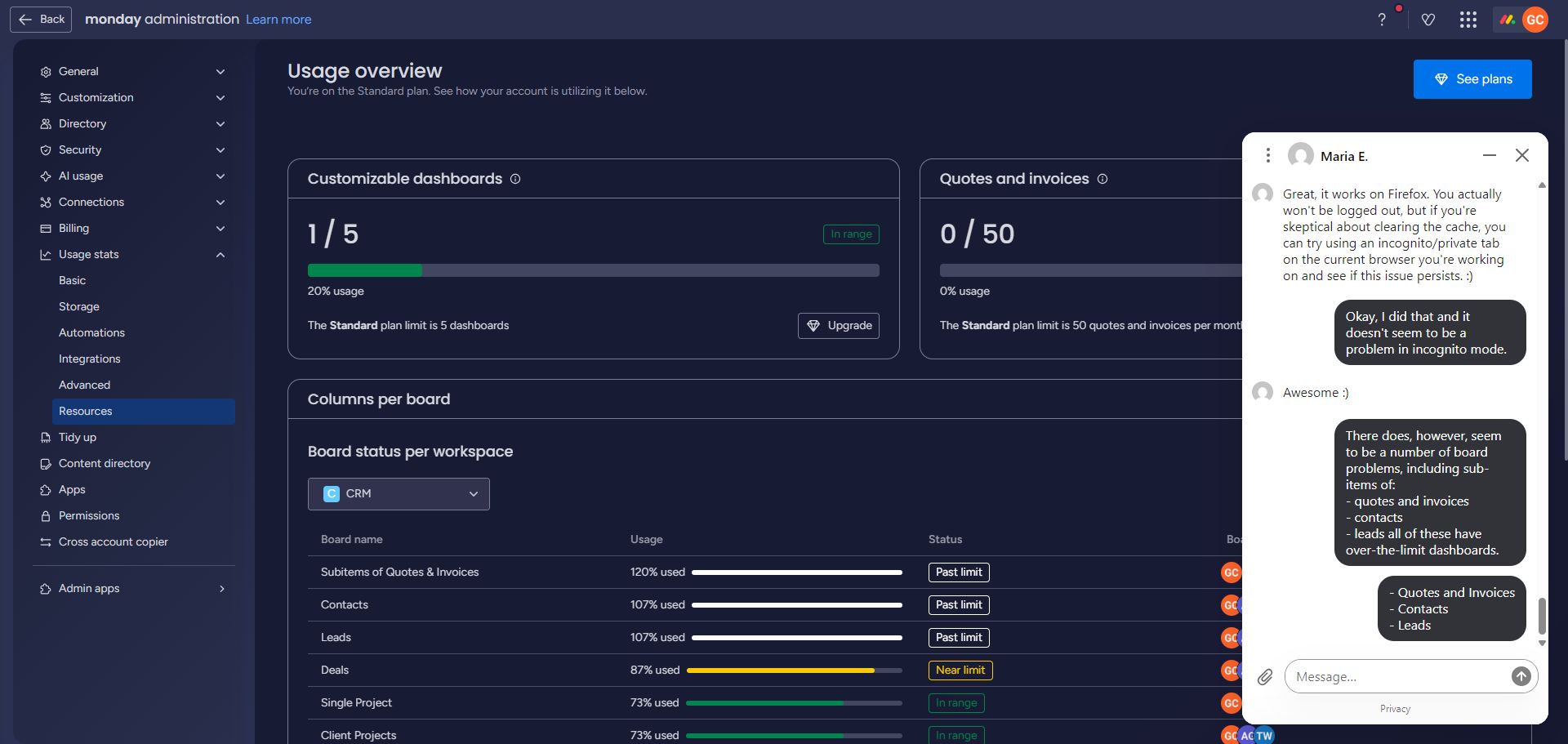The width and height of the screenshot is (1568, 744).
Task: Click the monday product logo icon
Action: [1508, 20]
